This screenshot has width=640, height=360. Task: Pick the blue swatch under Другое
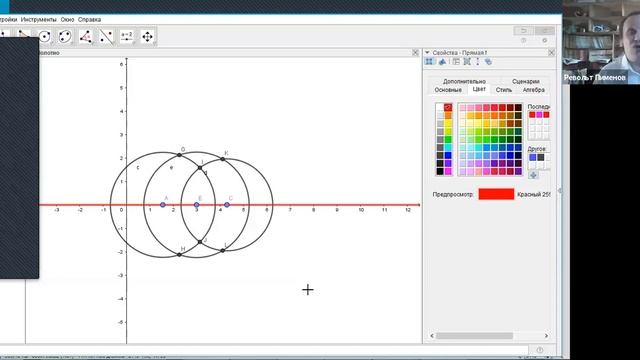pos(533,157)
